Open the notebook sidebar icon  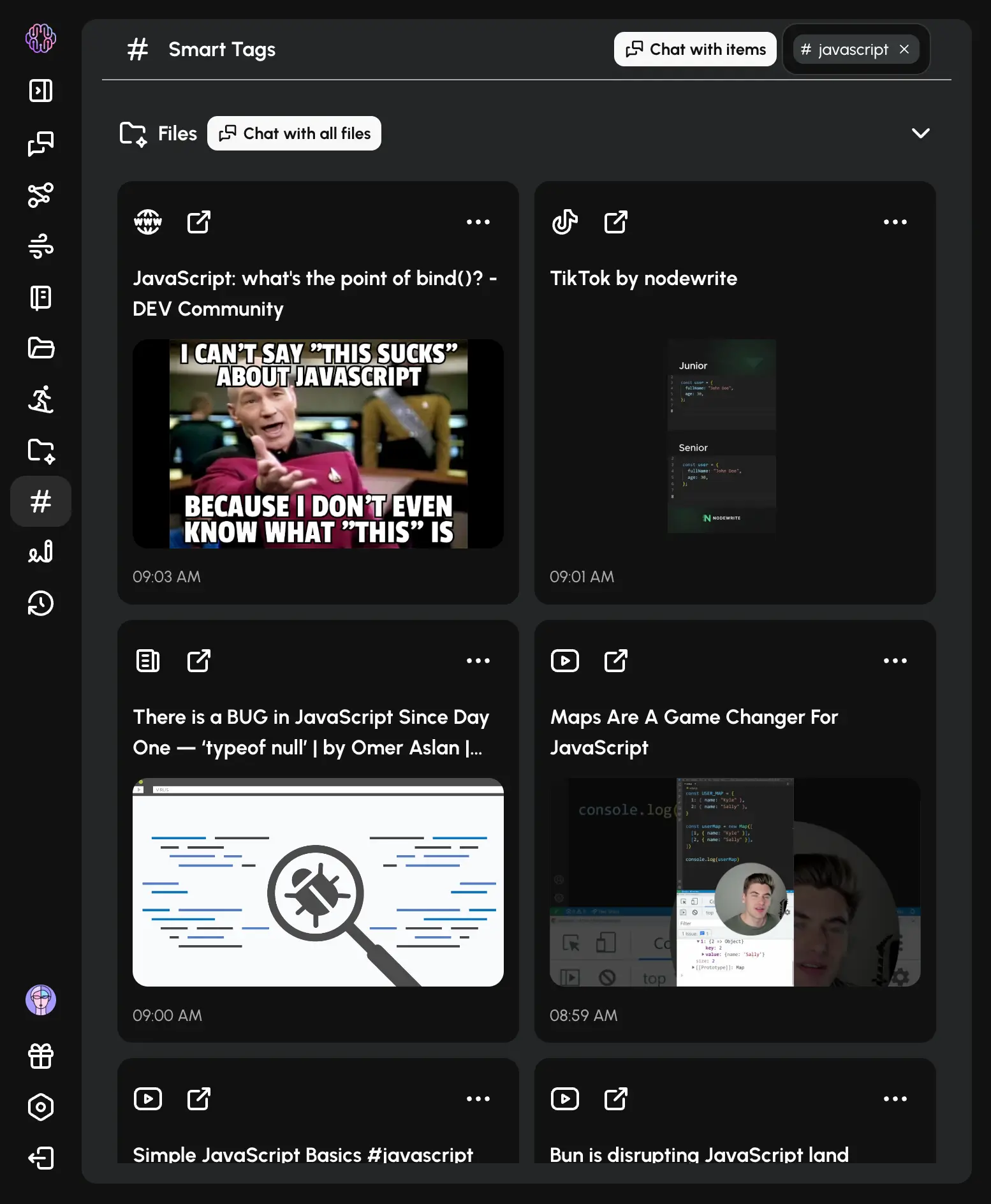click(41, 297)
